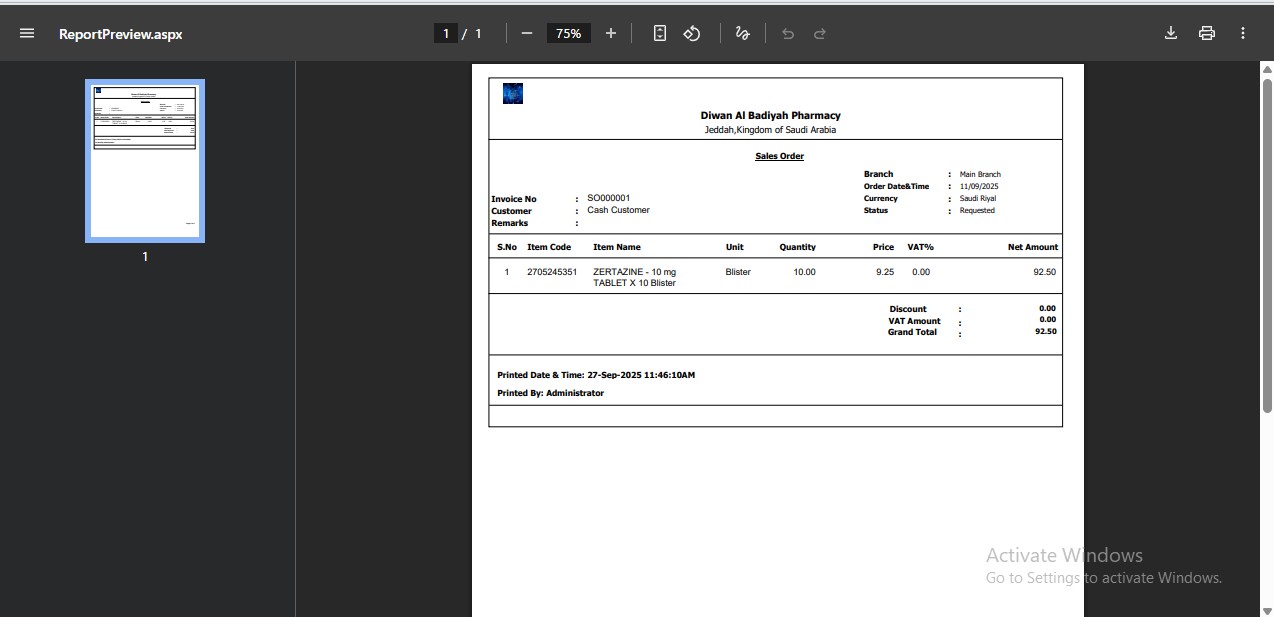The height and width of the screenshot is (617, 1274).
Task: Click the scrollbar up arrow
Action: pos(1267,69)
